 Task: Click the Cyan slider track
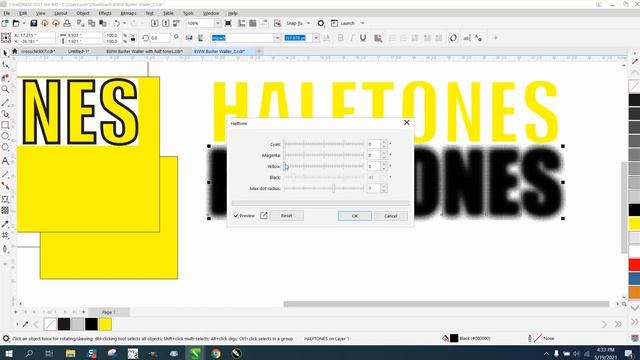(x=324, y=144)
